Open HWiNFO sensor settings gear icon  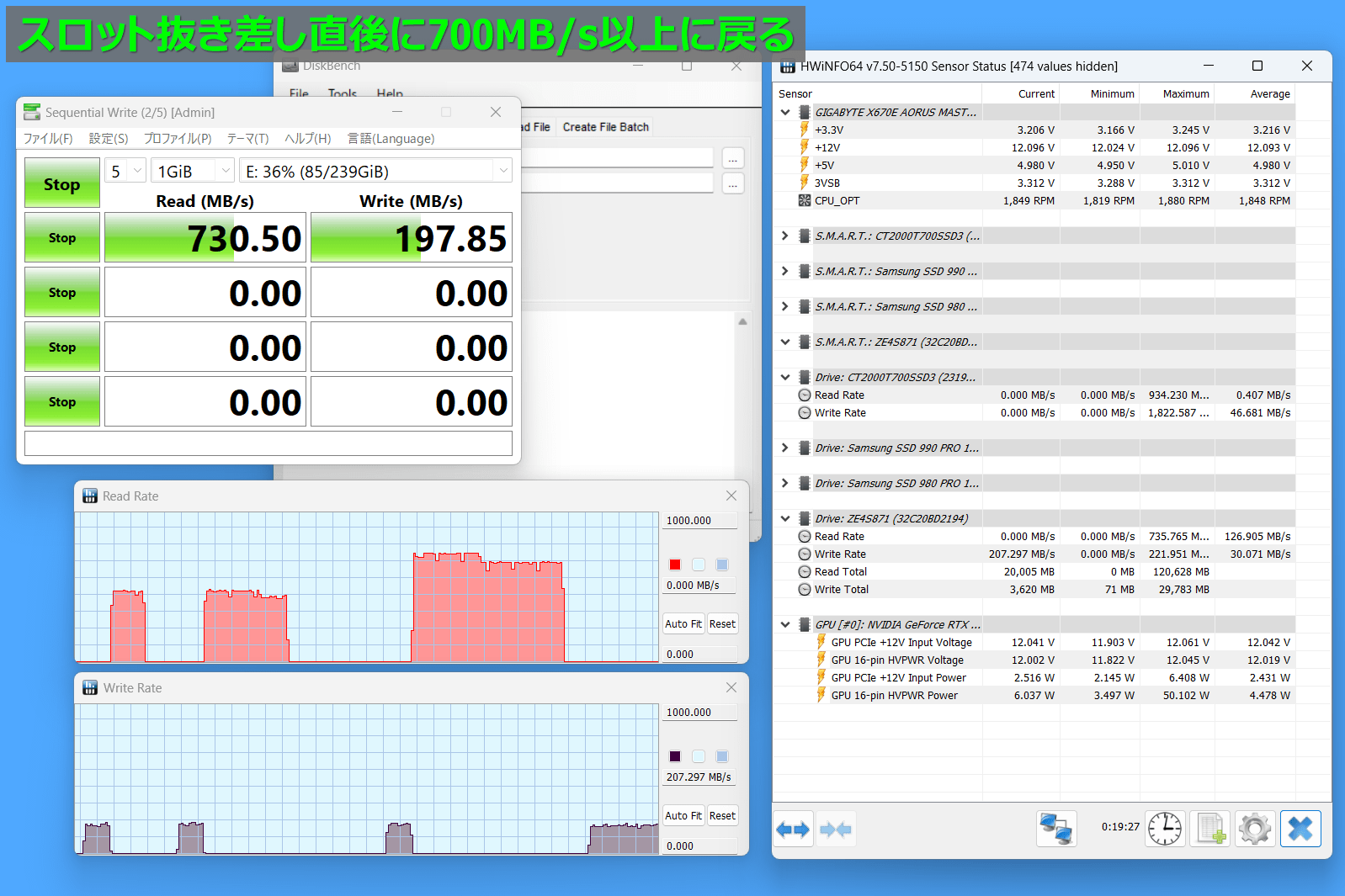(x=1254, y=830)
